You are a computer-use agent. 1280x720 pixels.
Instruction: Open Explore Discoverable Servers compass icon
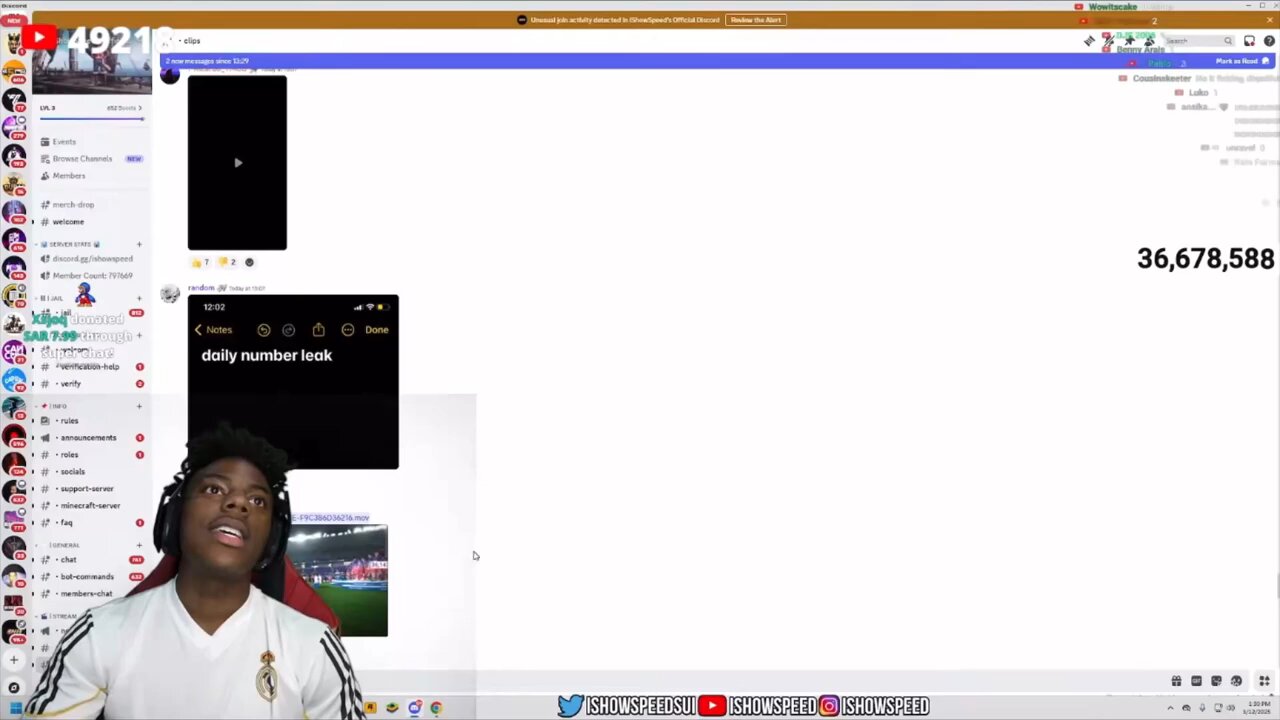14,687
